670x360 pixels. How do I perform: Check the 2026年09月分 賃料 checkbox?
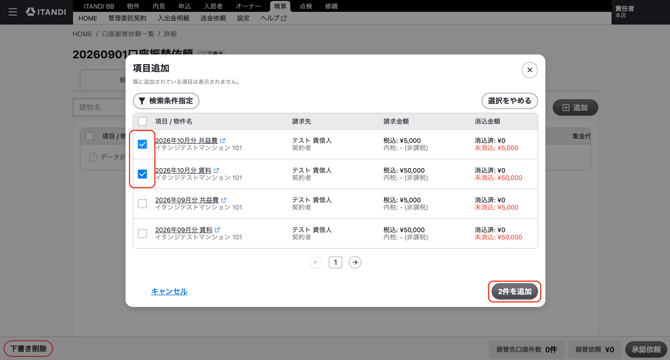(142, 234)
